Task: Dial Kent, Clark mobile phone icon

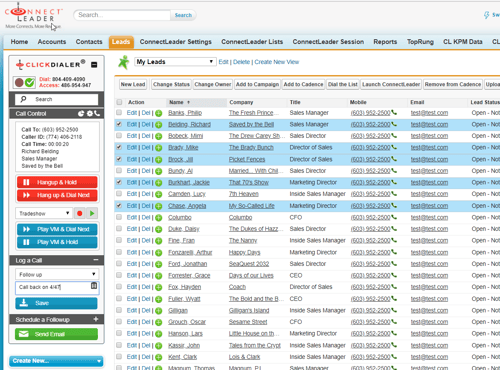Action: tap(394, 356)
